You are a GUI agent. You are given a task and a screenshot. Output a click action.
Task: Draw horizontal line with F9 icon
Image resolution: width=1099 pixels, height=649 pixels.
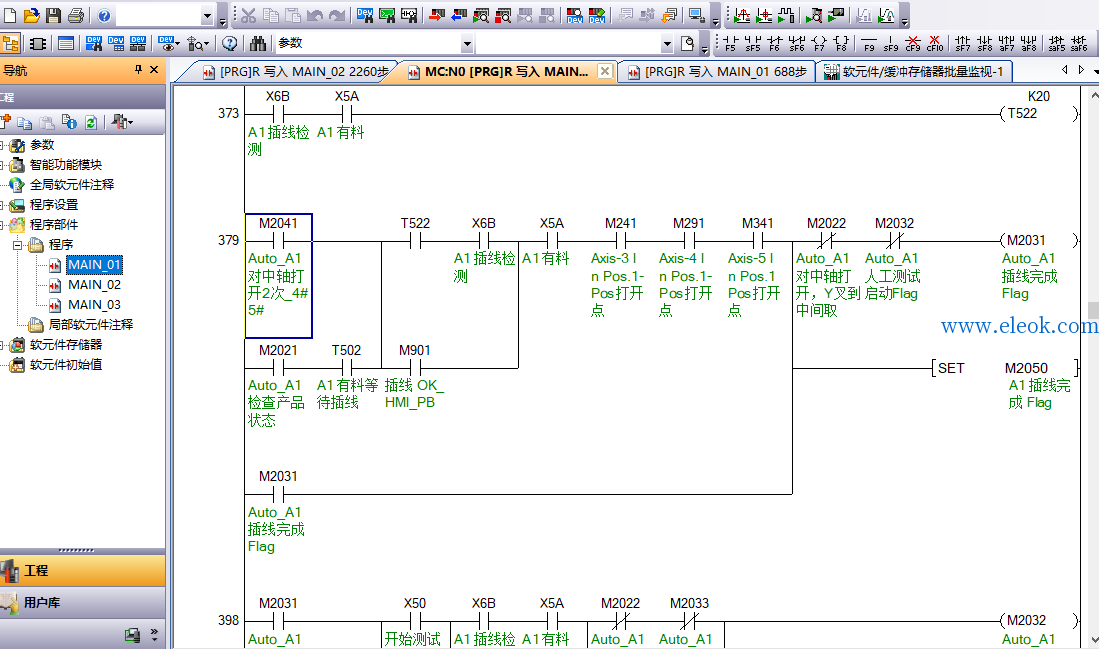[x=869, y=43]
